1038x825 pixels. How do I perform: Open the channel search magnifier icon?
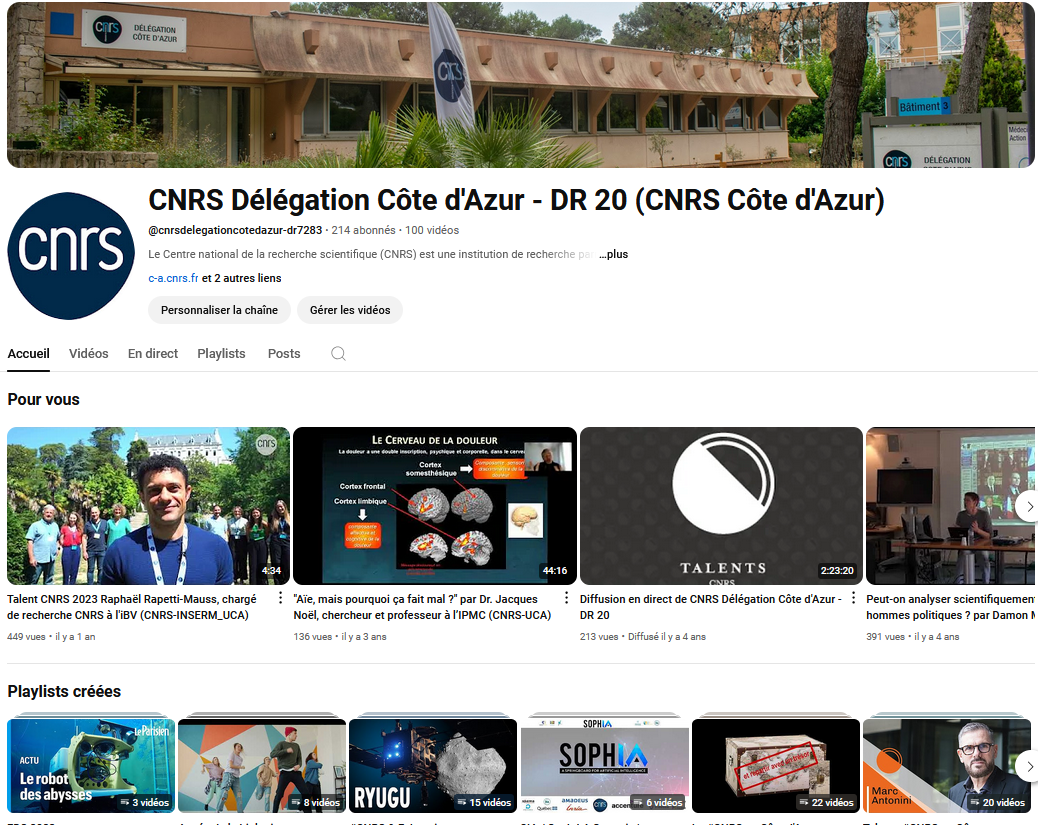coord(338,354)
